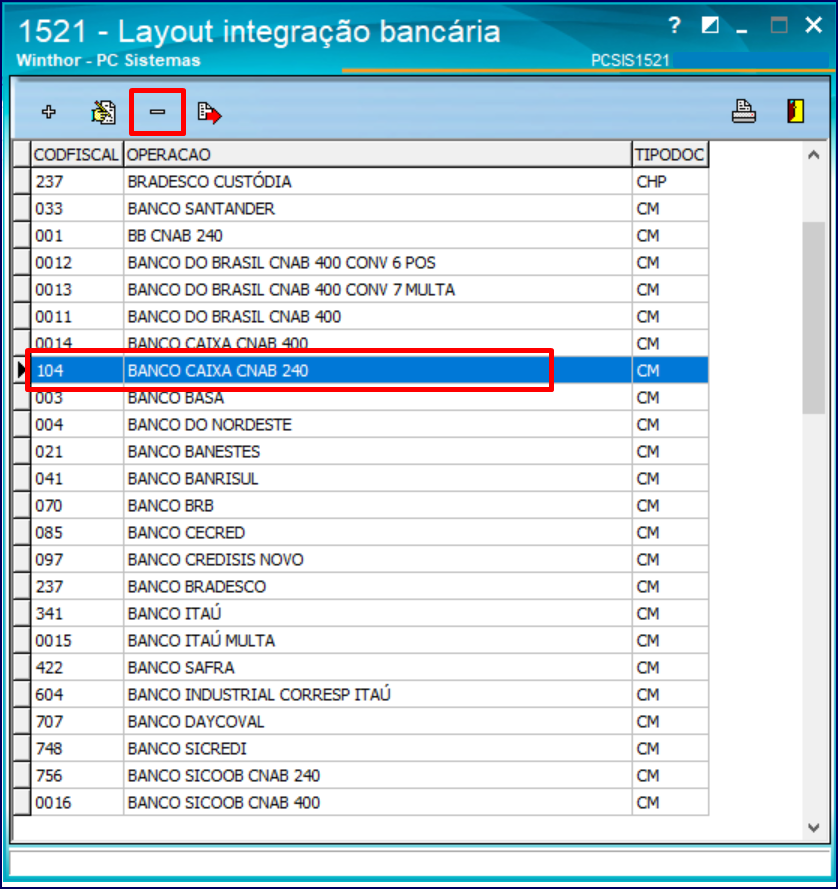This screenshot has width=838, height=889.
Task: Click the vertical scrollbar thumb
Action: pos(814,318)
